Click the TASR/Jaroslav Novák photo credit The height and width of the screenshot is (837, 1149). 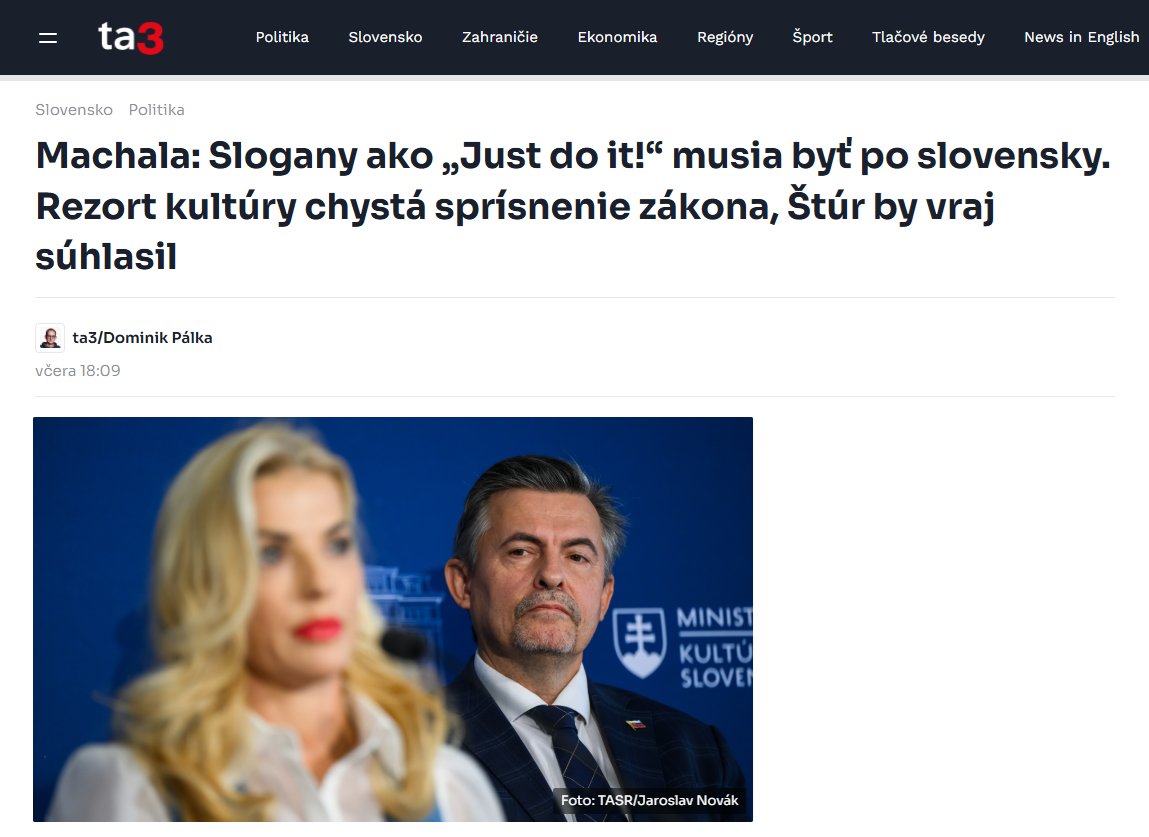click(x=648, y=799)
